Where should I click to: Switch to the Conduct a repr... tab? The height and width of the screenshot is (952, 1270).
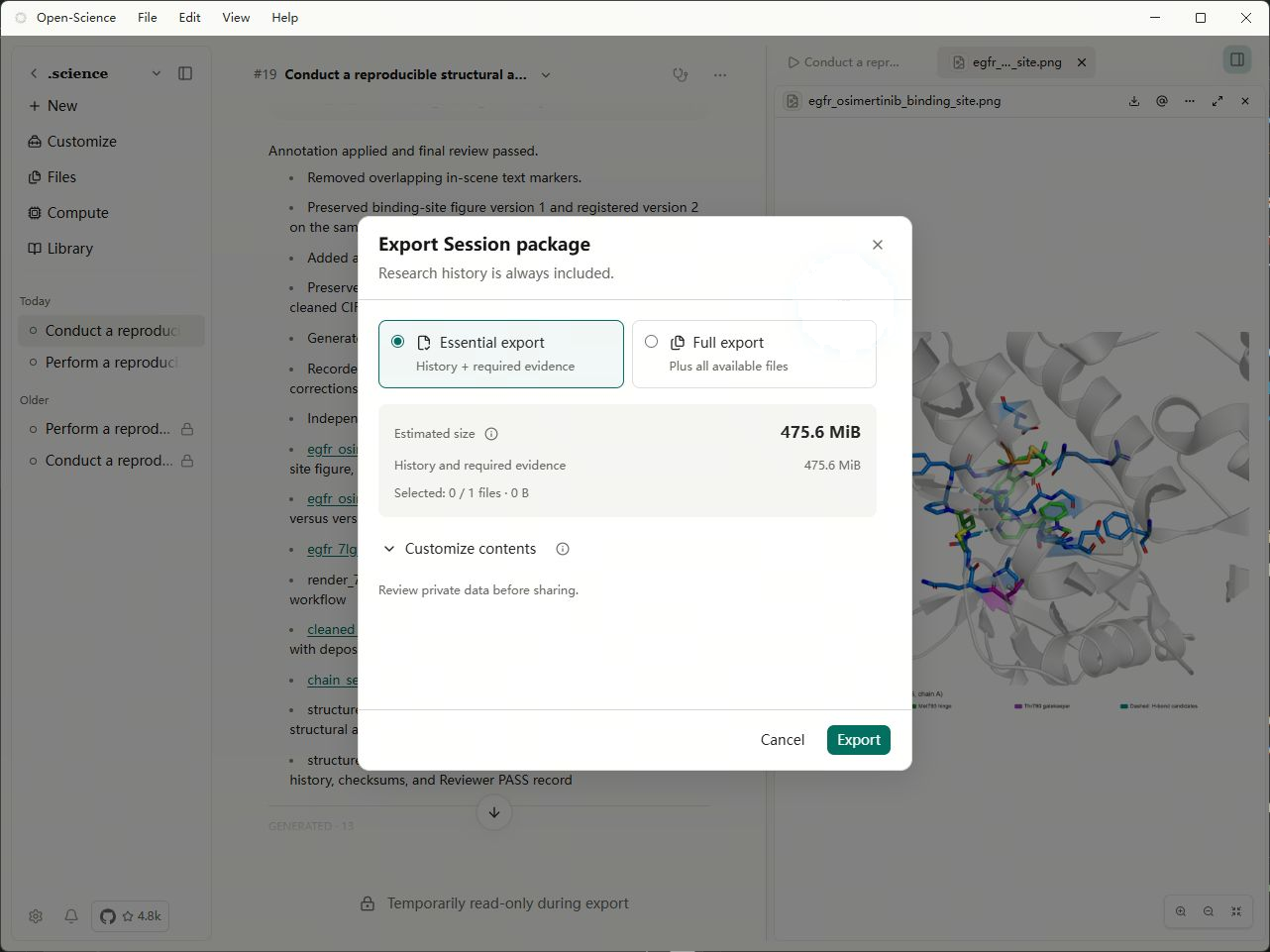[844, 62]
